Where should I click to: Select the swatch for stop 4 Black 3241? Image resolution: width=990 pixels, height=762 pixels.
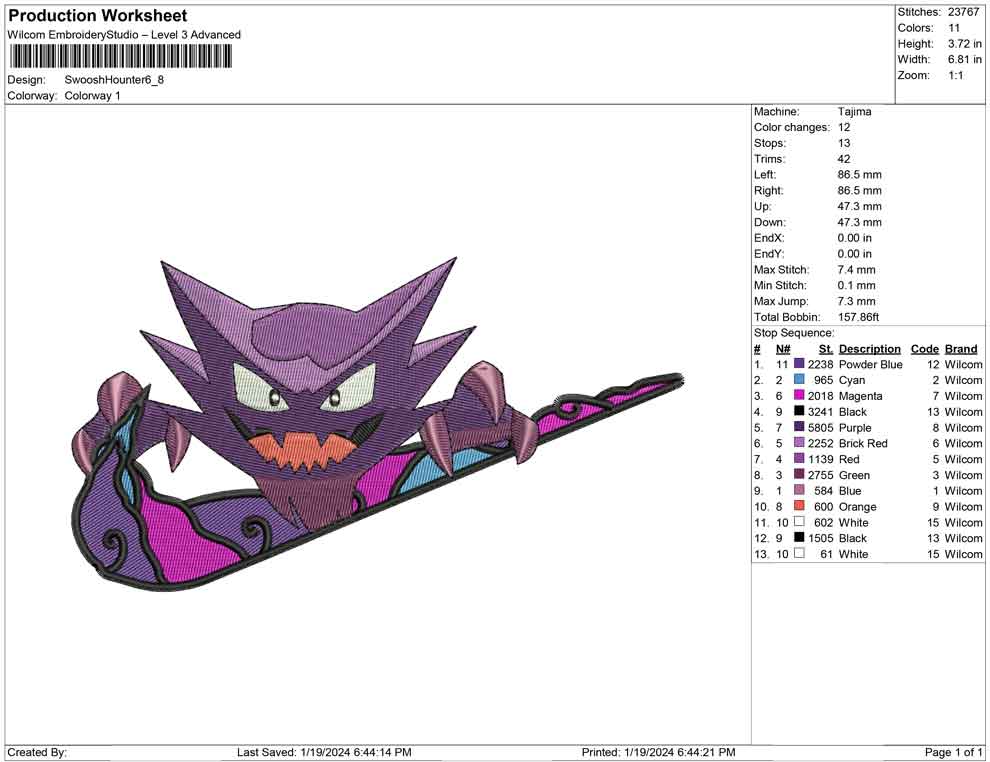pyautogui.click(x=799, y=412)
